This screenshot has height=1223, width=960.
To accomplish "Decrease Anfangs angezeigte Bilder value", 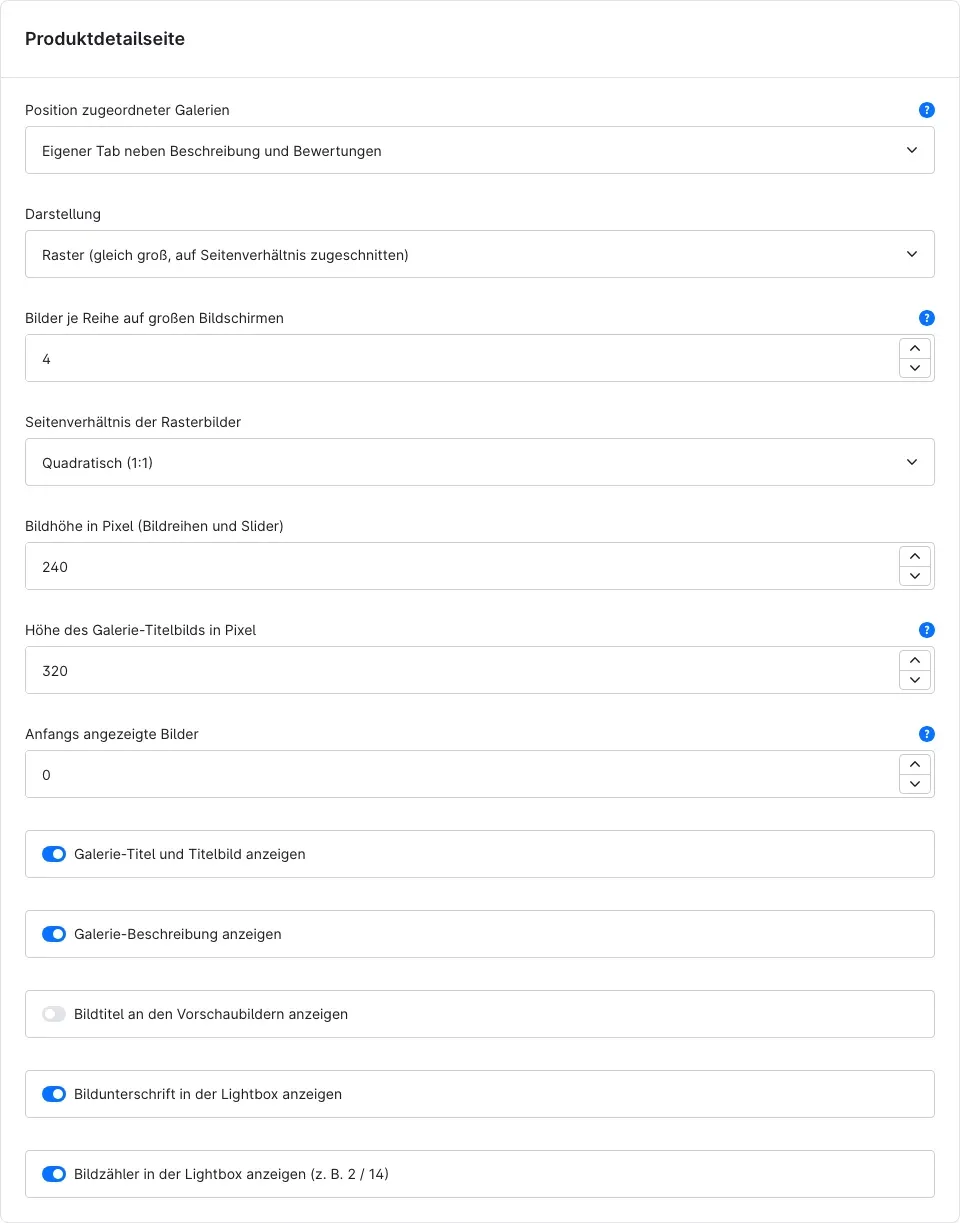I will tap(915, 784).
